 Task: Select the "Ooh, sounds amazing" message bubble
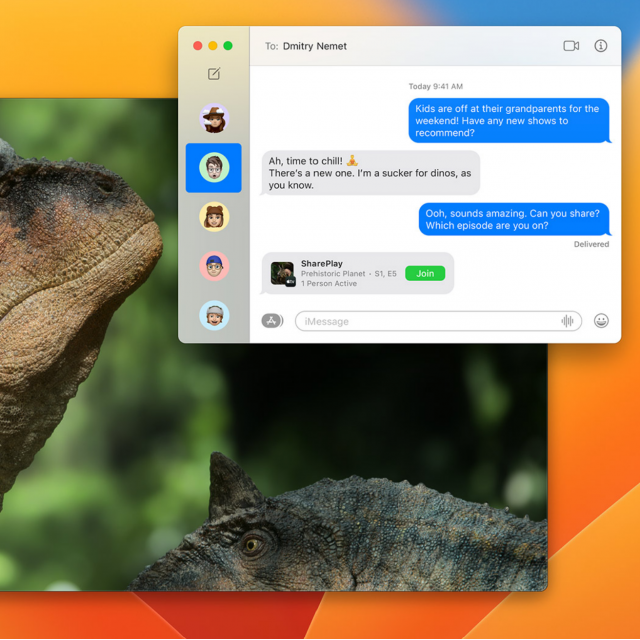(514, 219)
